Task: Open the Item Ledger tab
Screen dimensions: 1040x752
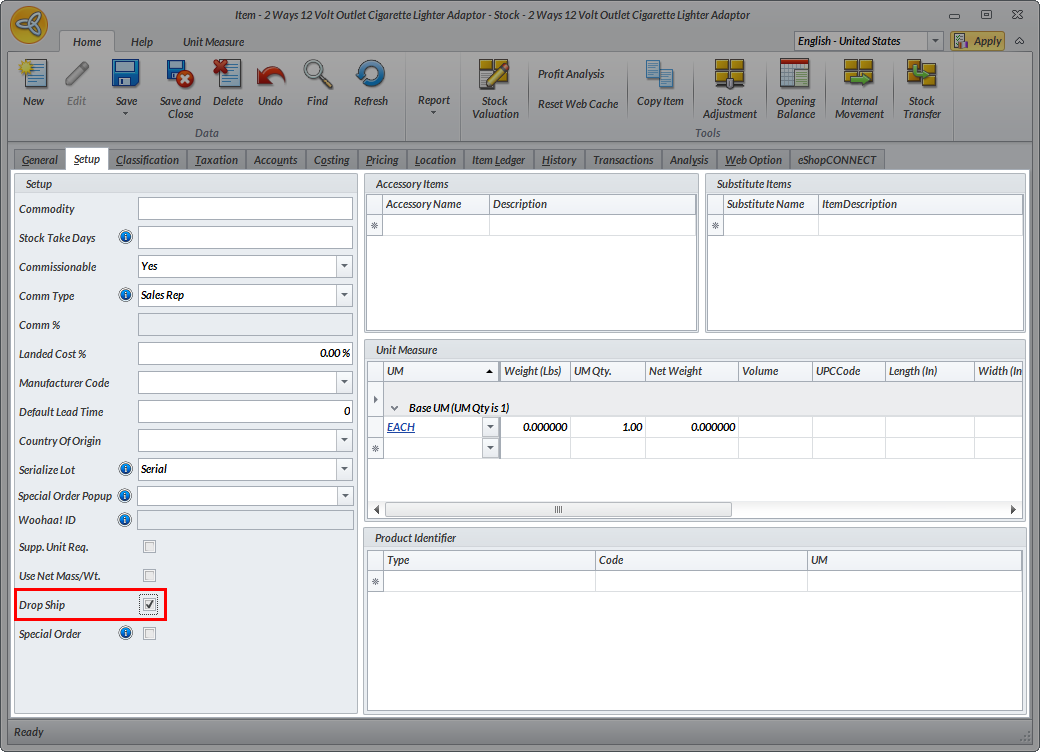Action: 498,160
